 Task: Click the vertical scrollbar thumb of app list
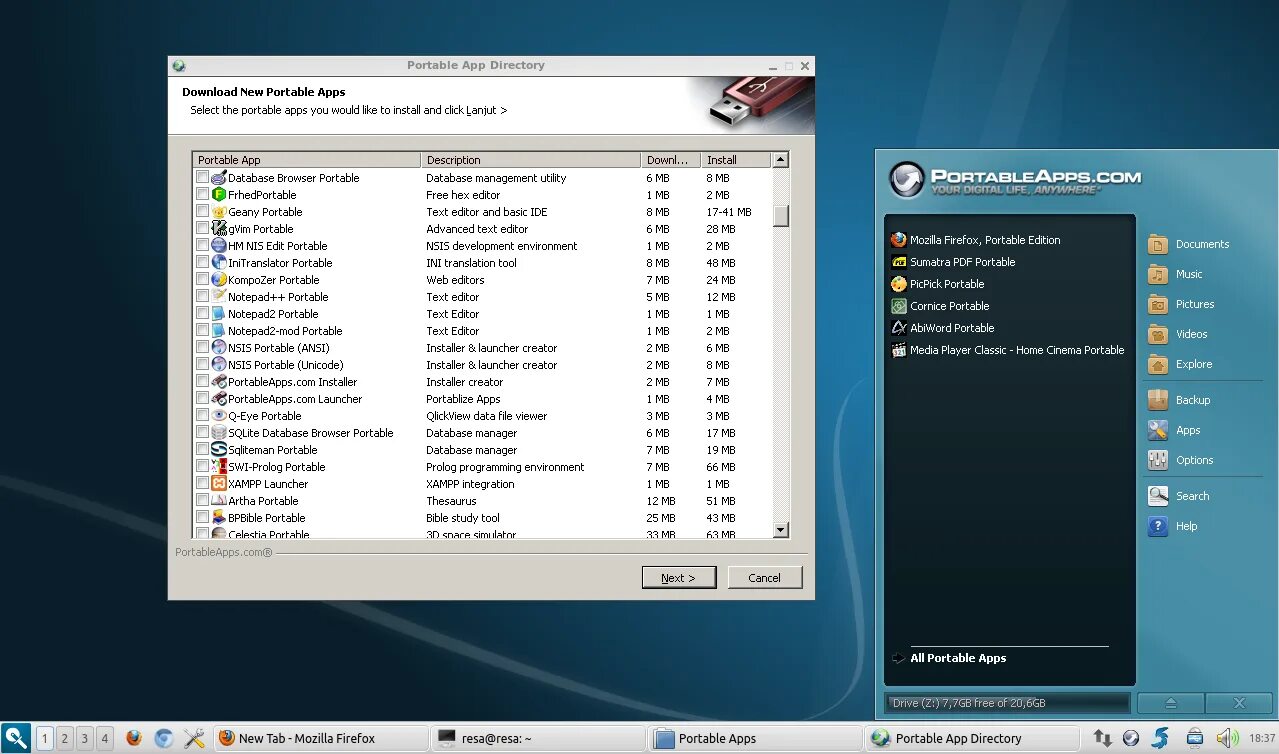click(781, 216)
